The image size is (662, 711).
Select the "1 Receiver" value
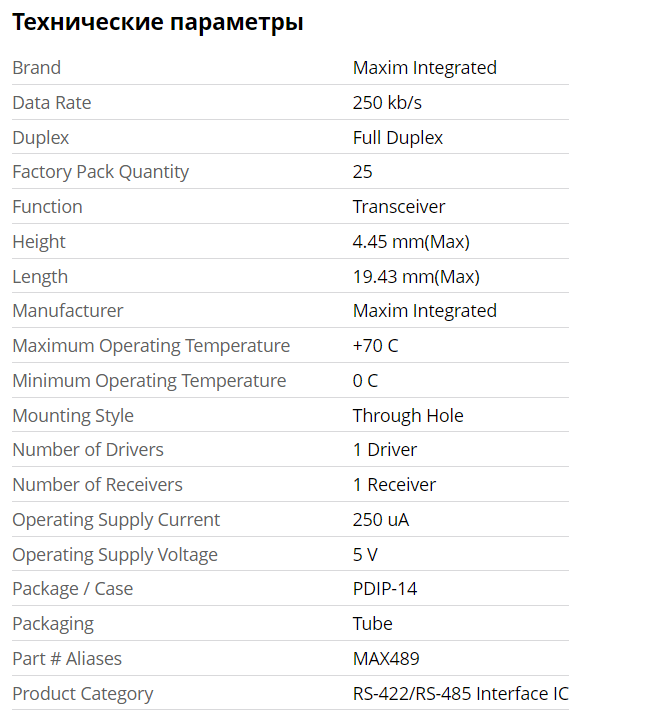(394, 485)
